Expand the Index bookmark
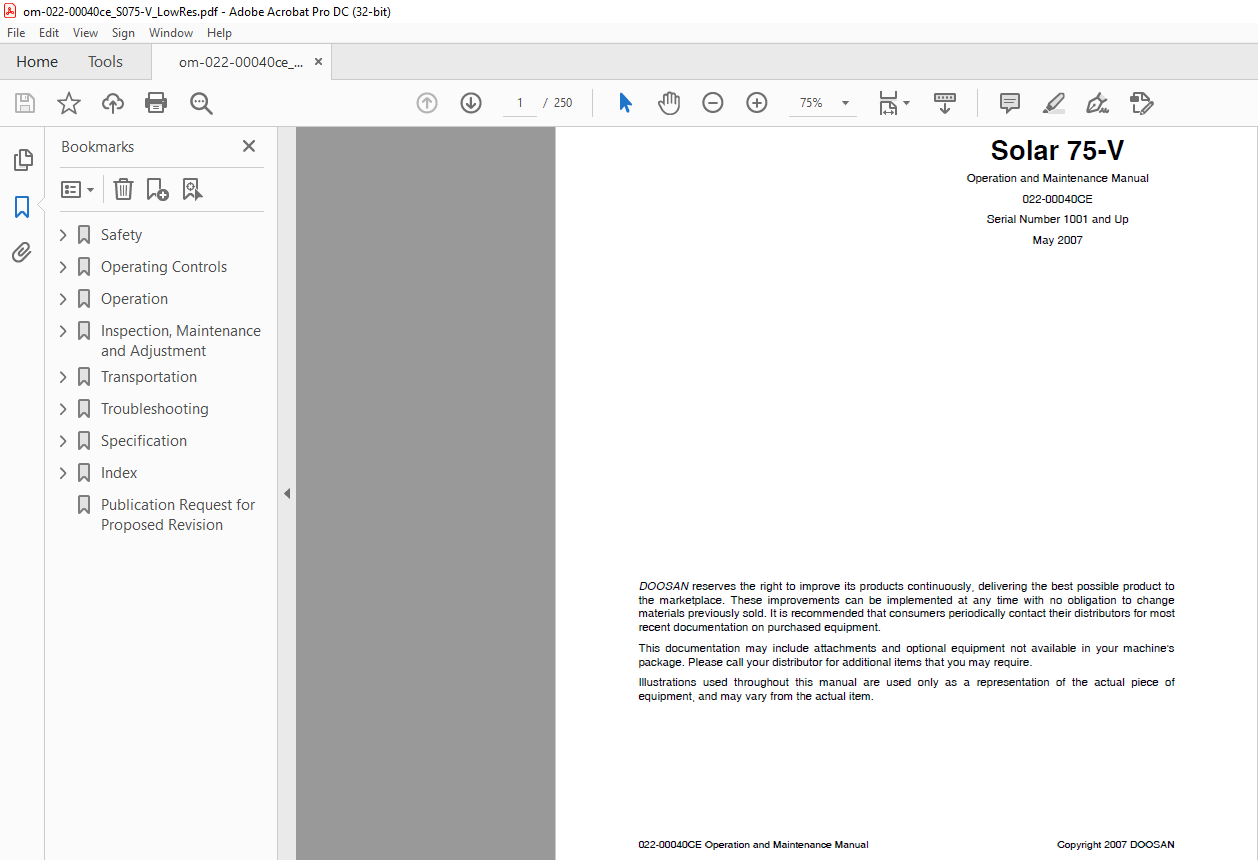Image resolution: width=1258 pixels, height=860 pixels. 63,473
